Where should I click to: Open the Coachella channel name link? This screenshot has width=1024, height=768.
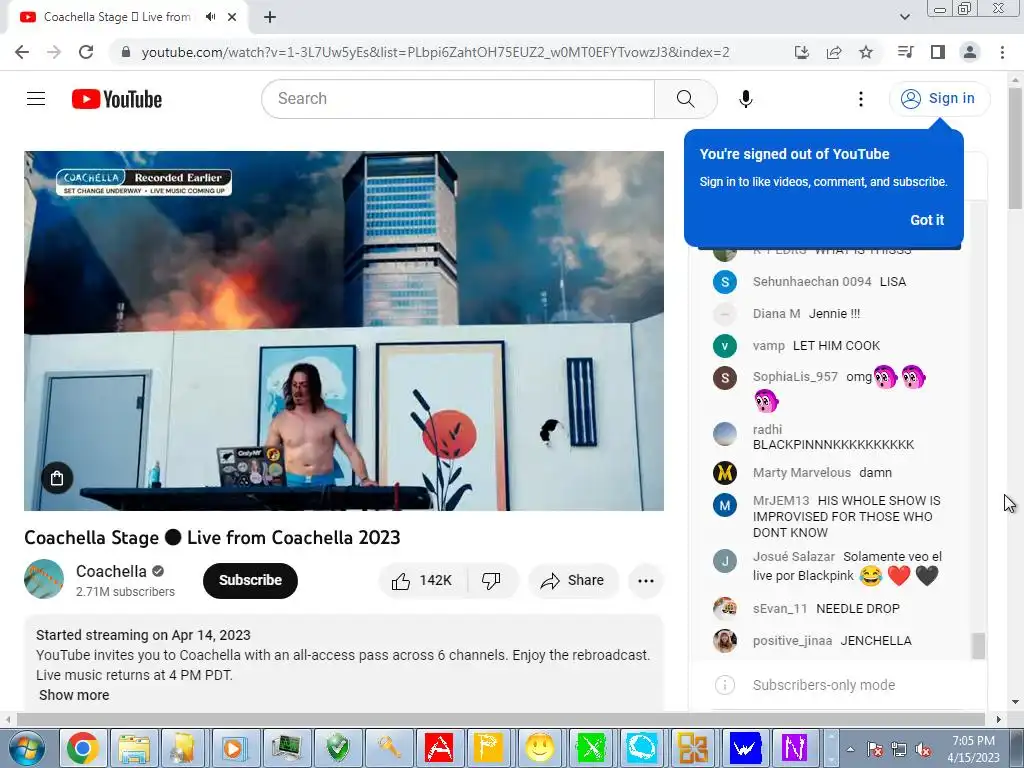tap(111, 571)
